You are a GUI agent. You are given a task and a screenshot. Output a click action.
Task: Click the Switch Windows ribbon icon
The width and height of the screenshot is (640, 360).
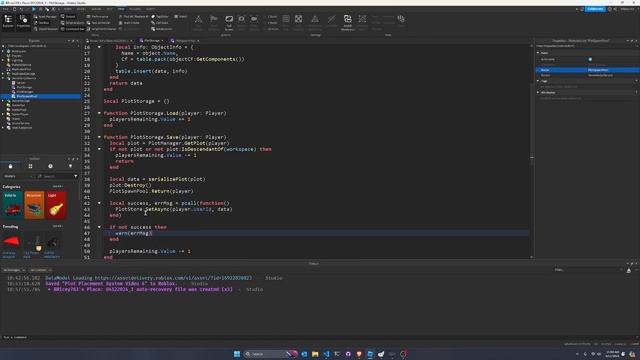coord(347,22)
